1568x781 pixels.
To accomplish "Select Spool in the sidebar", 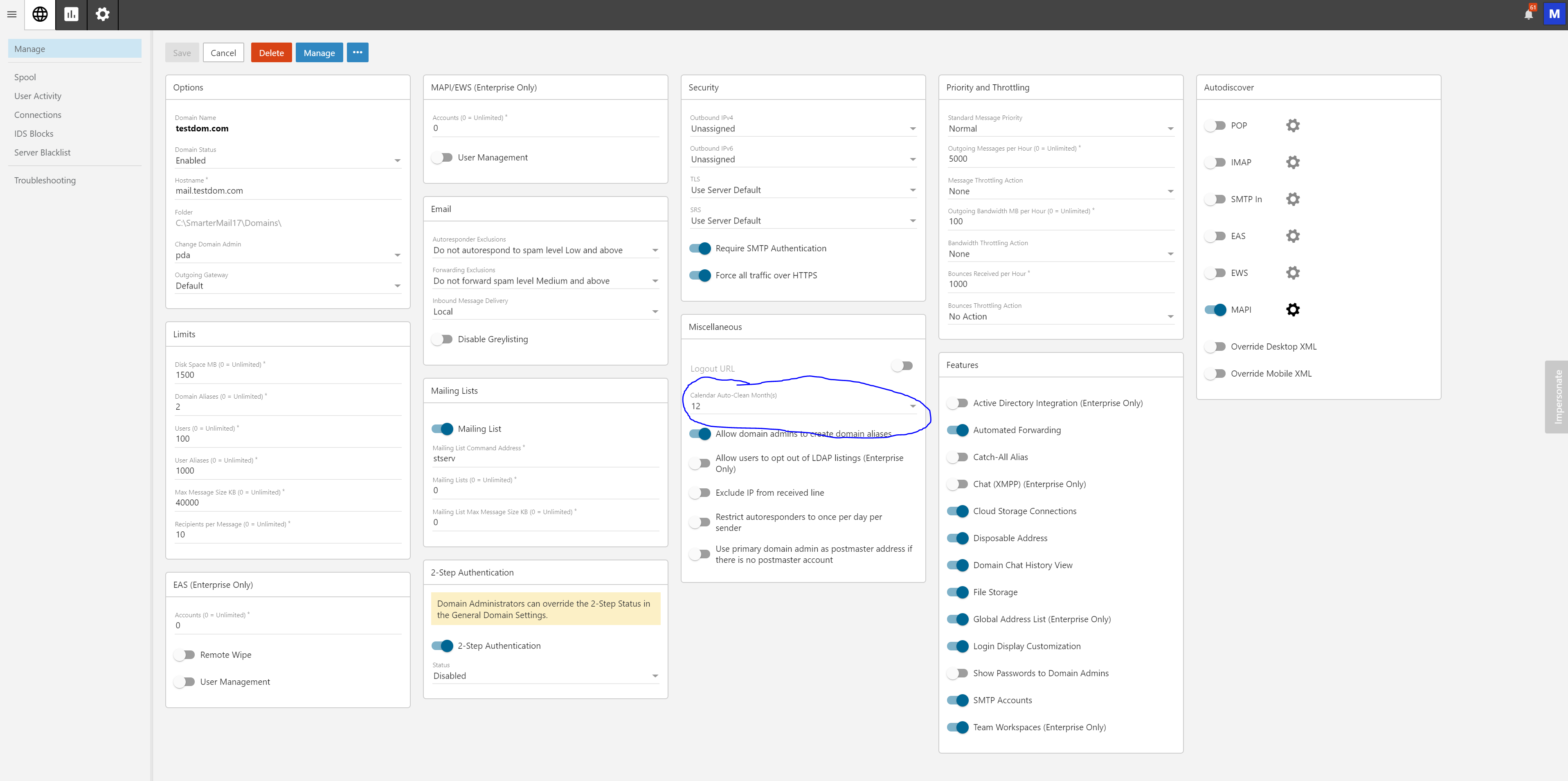I will point(25,77).
